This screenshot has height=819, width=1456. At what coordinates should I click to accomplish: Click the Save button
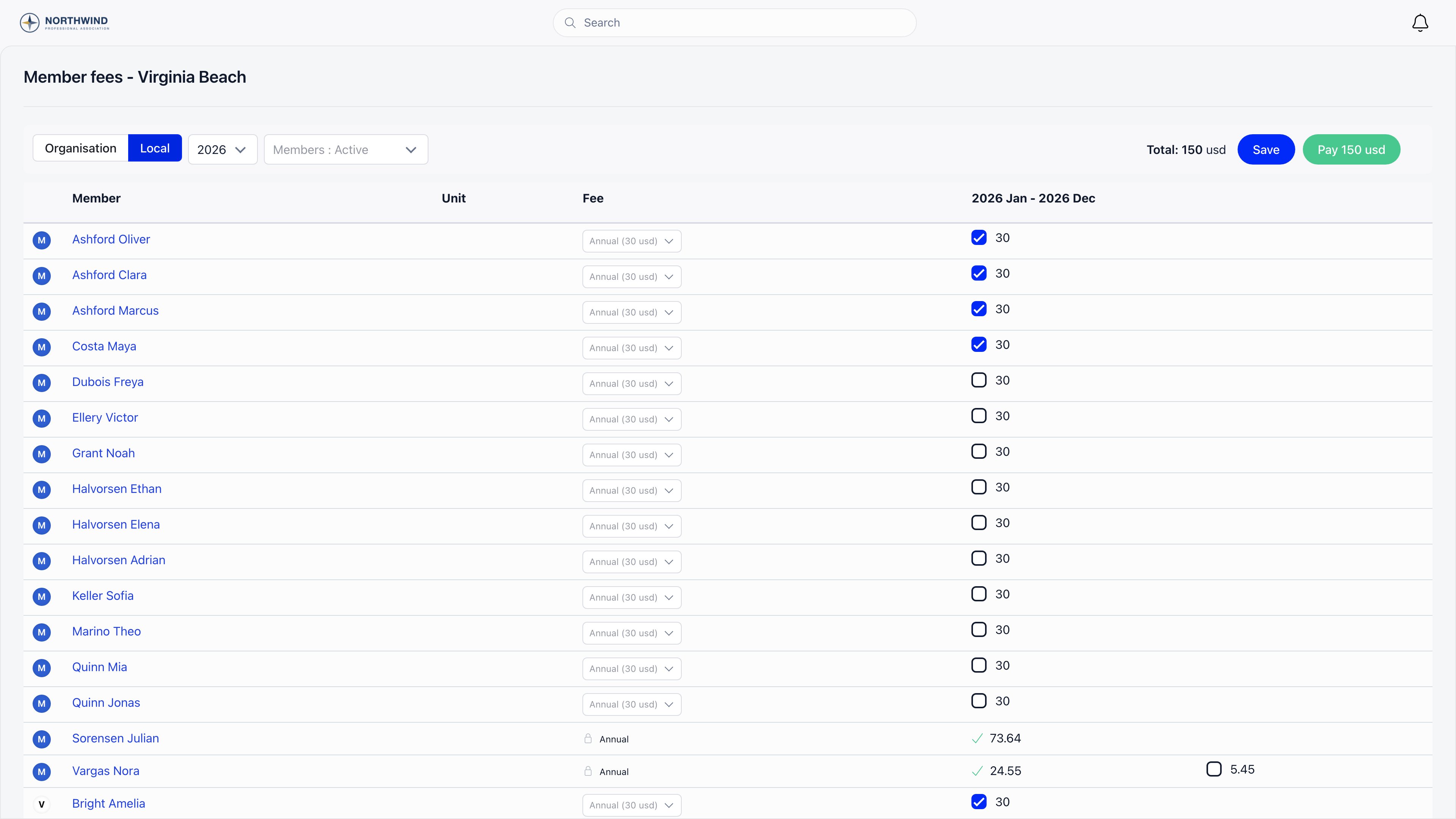coord(1266,150)
